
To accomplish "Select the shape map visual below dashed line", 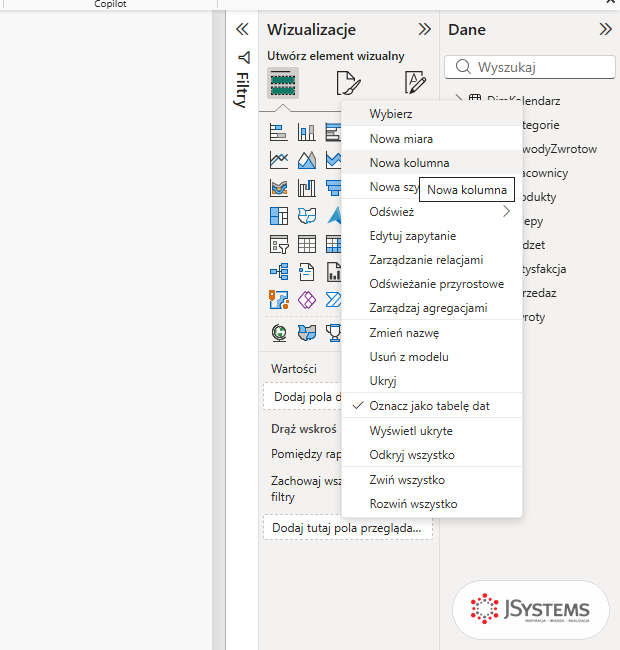I will pos(307,333).
